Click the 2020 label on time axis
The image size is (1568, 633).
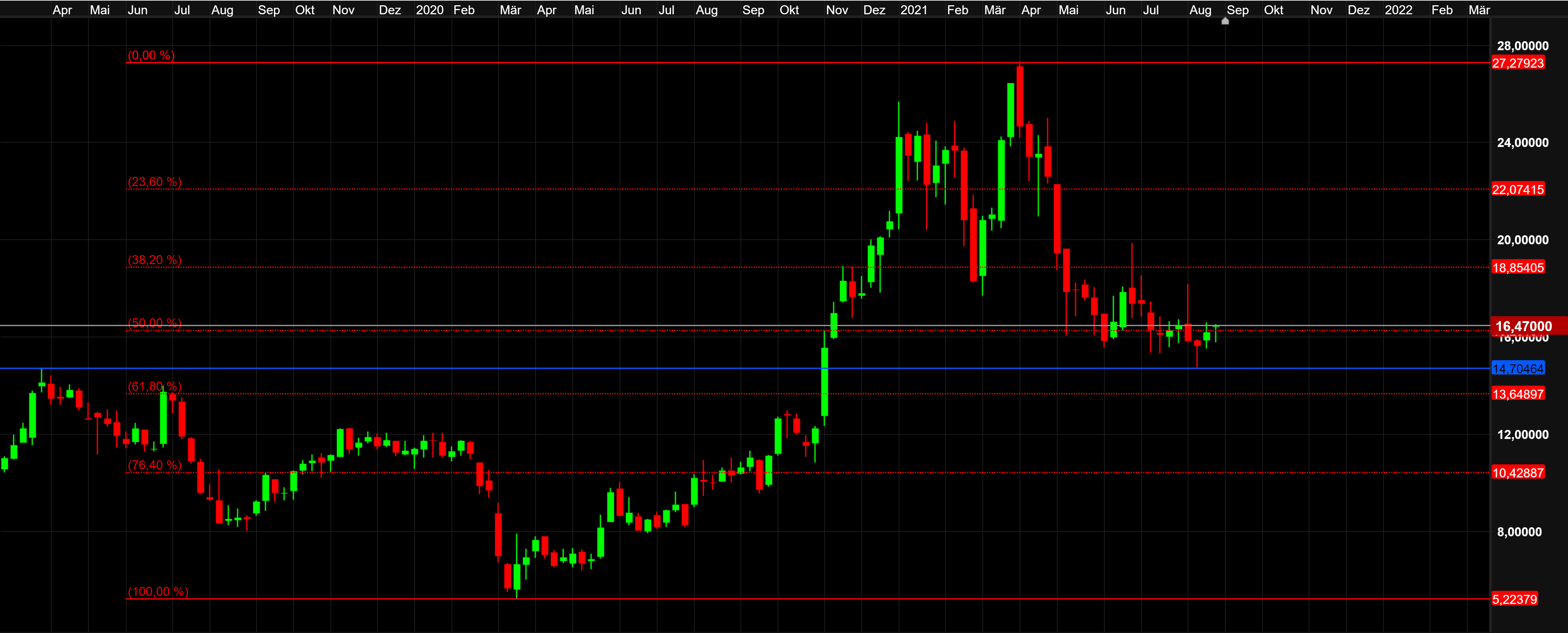click(429, 10)
